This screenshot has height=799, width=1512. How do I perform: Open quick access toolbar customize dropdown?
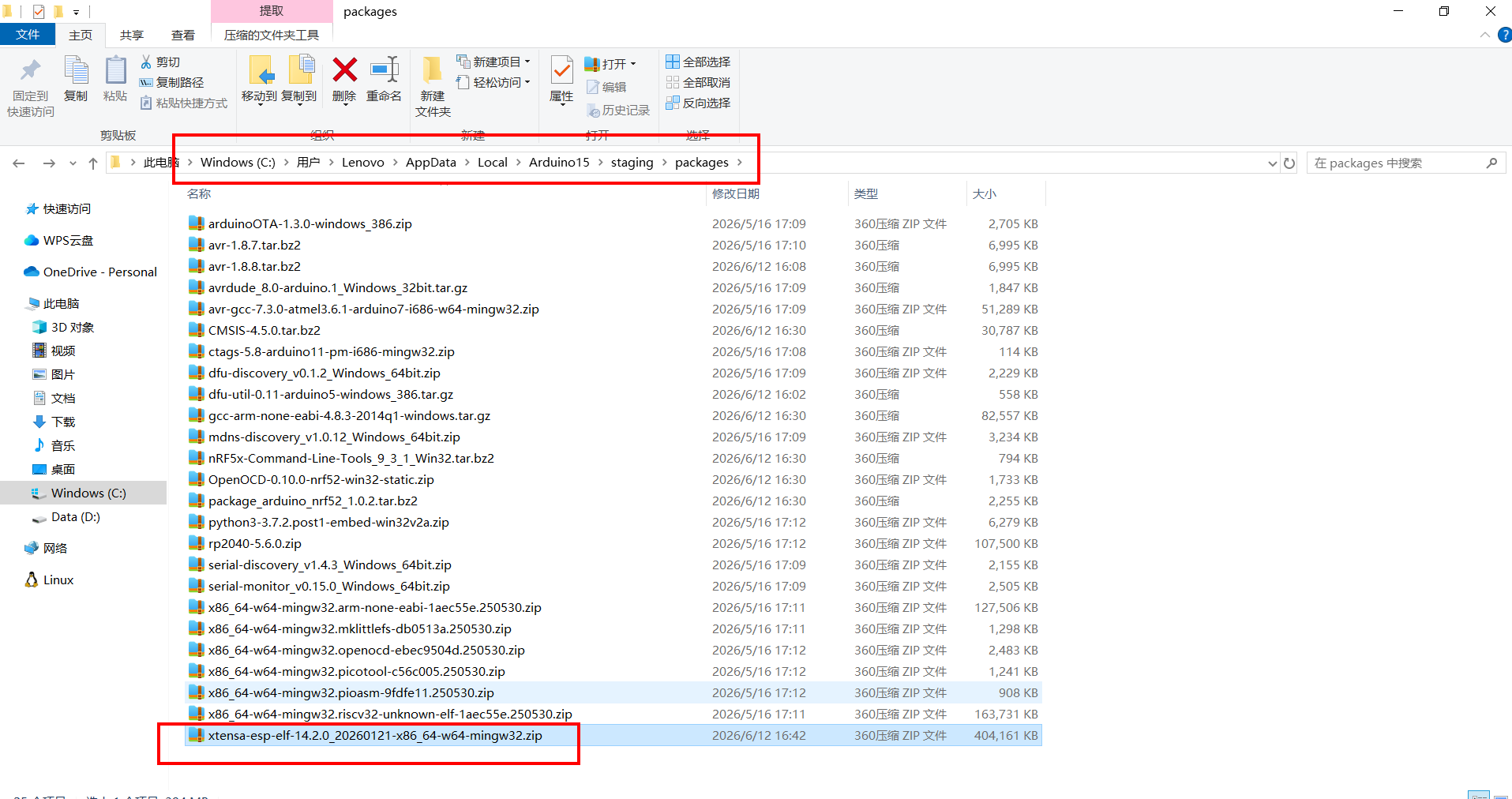76,12
